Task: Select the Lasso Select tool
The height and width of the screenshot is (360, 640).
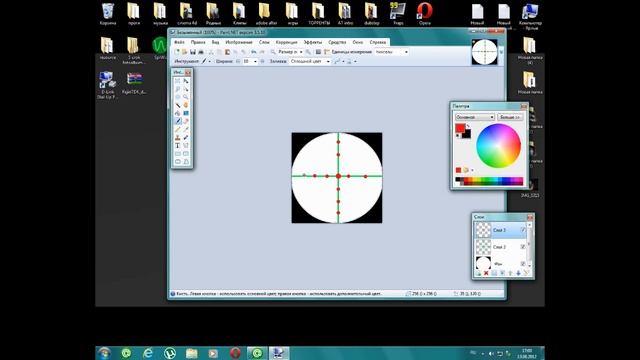Action: tap(178, 89)
